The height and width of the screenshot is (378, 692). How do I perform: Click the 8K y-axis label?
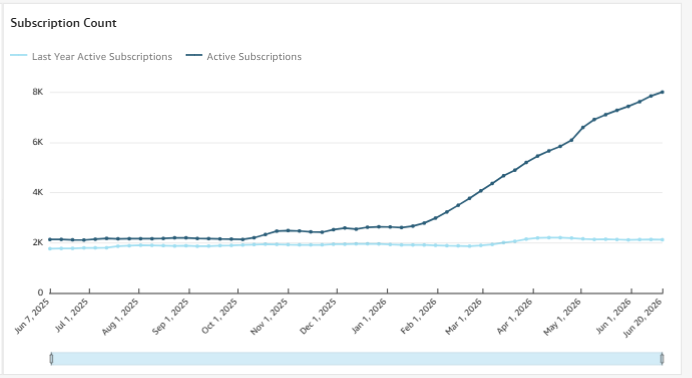point(38,92)
